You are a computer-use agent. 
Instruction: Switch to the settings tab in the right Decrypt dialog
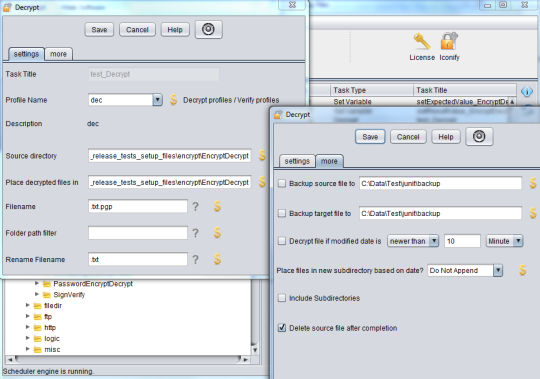coord(297,161)
